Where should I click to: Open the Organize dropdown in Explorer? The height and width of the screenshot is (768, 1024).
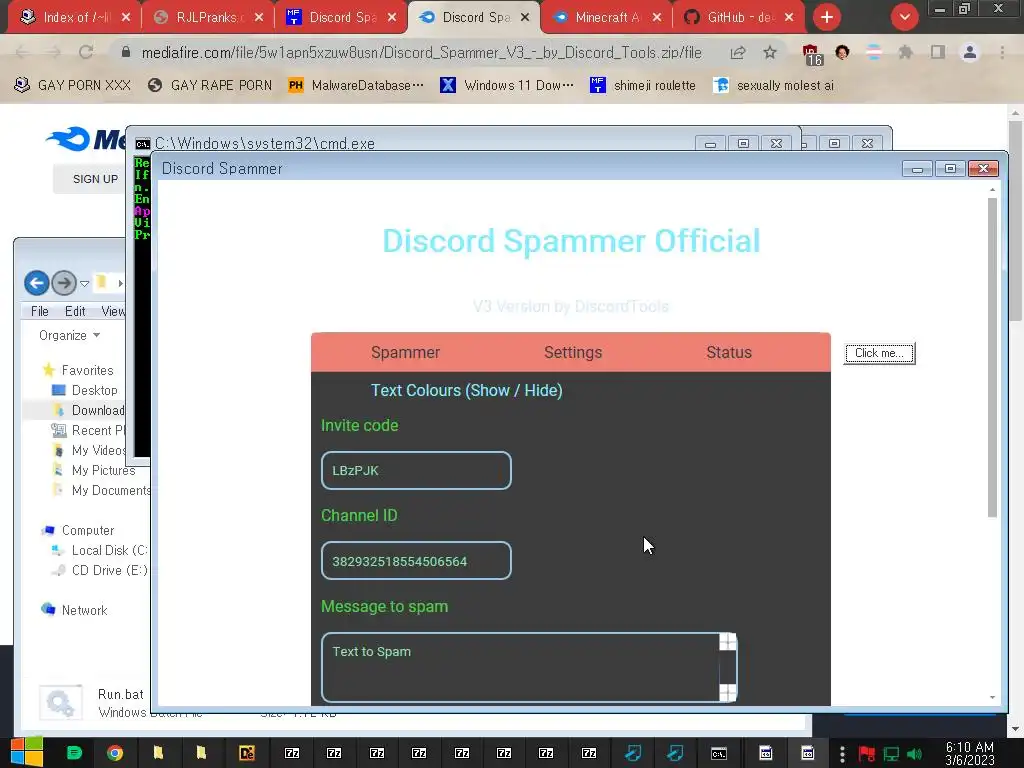(x=69, y=336)
